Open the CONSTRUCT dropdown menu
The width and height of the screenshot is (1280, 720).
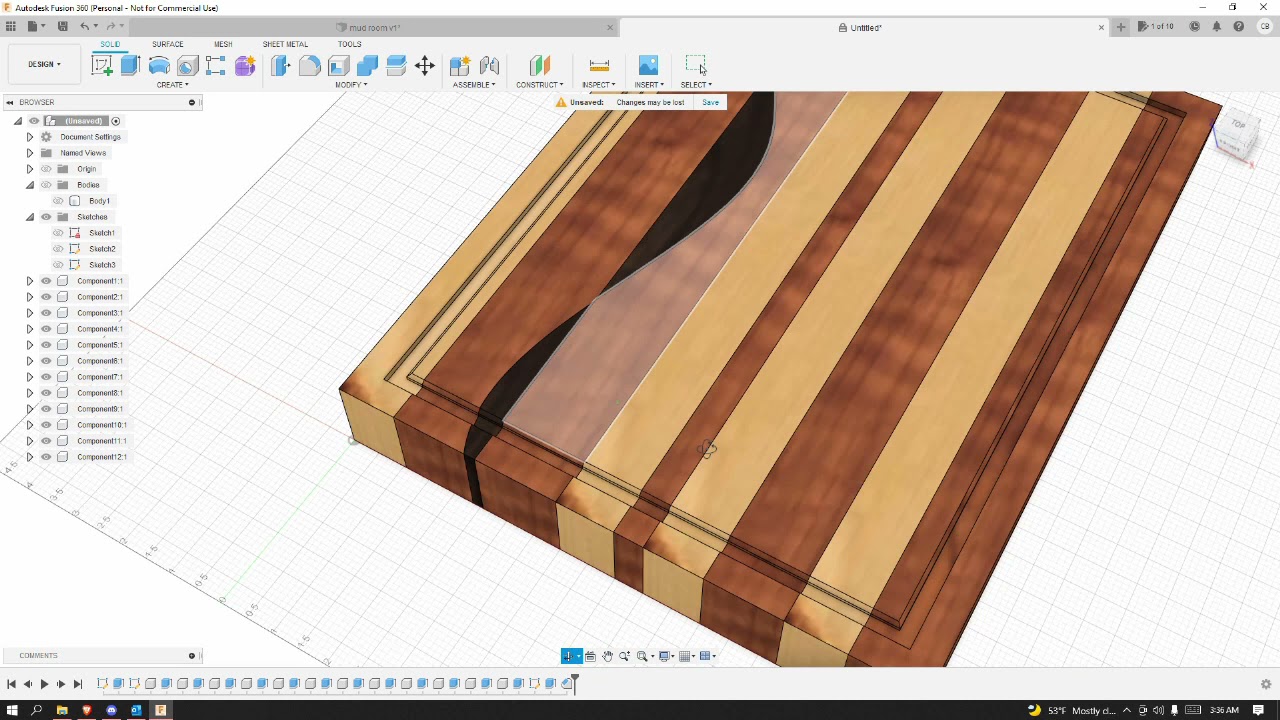pos(540,85)
